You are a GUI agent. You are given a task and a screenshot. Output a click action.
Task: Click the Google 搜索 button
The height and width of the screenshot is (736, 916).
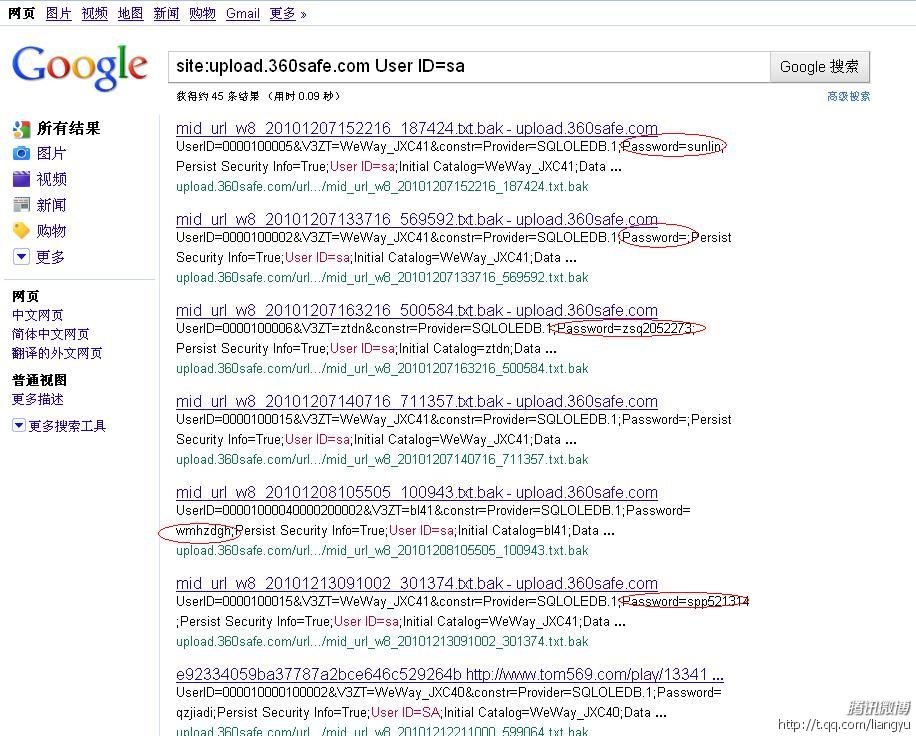click(x=820, y=67)
